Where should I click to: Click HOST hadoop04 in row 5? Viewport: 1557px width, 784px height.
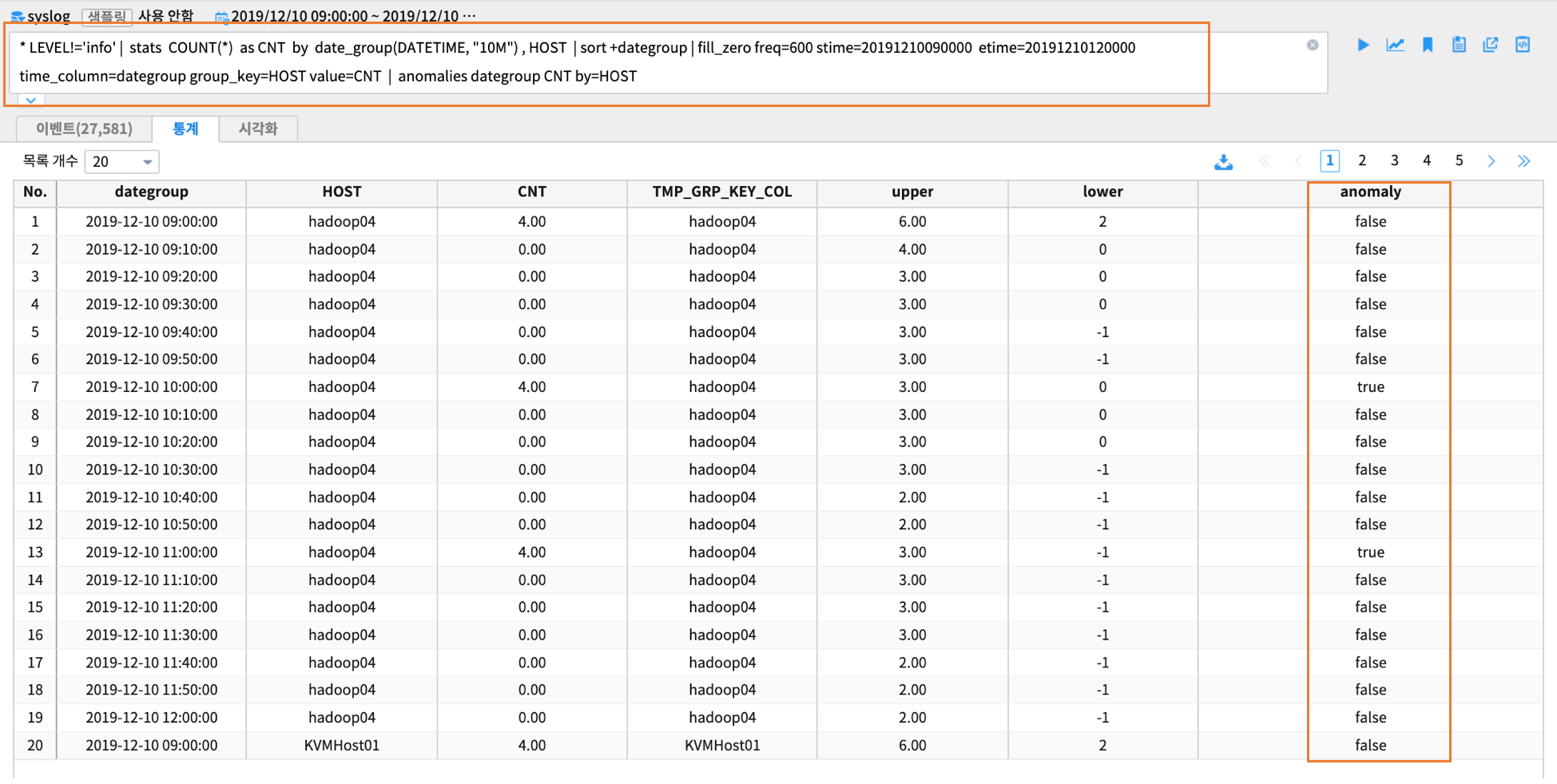click(342, 331)
